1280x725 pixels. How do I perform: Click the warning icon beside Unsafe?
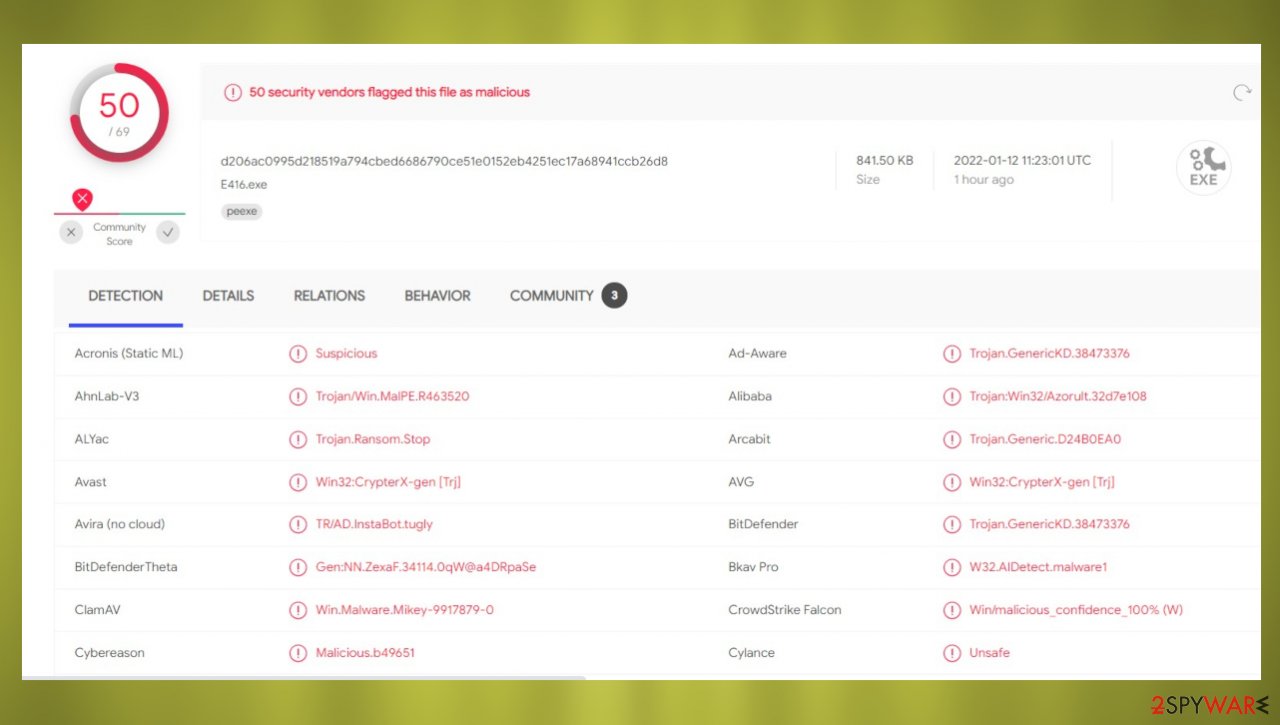pos(952,653)
